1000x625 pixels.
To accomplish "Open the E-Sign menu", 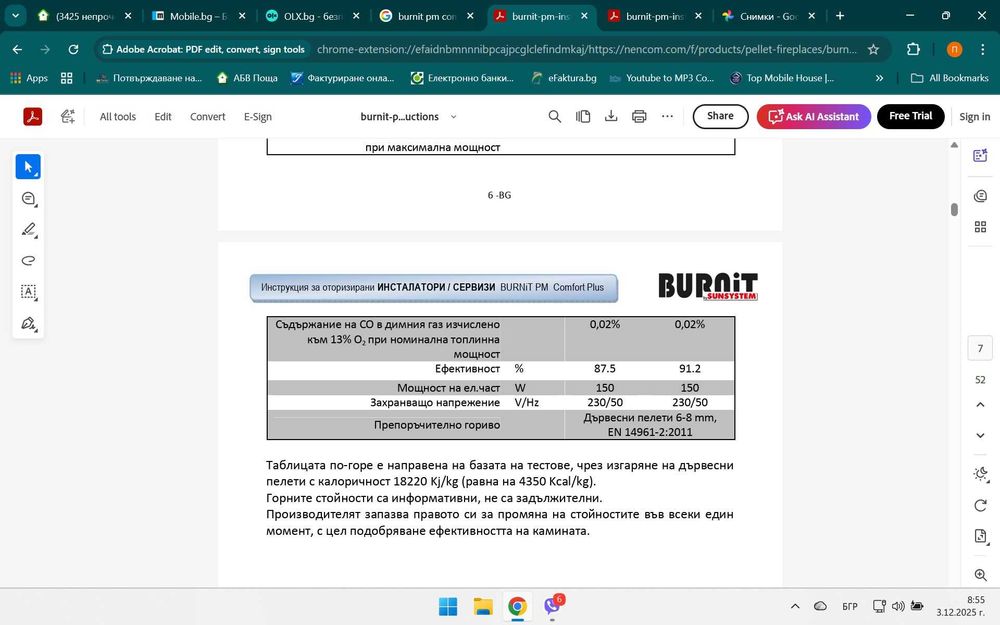I will [x=258, y=117].
